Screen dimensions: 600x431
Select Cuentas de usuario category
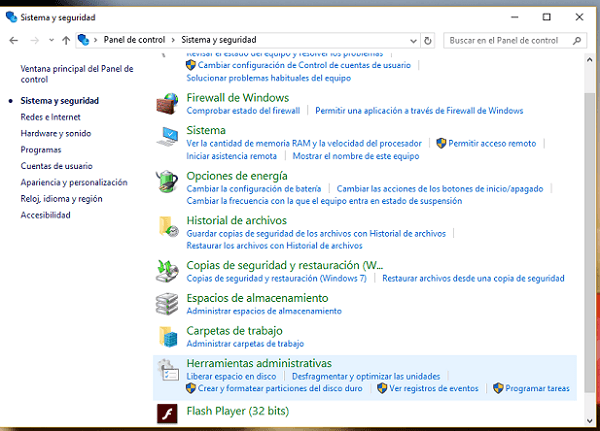[x=57, y=166]
